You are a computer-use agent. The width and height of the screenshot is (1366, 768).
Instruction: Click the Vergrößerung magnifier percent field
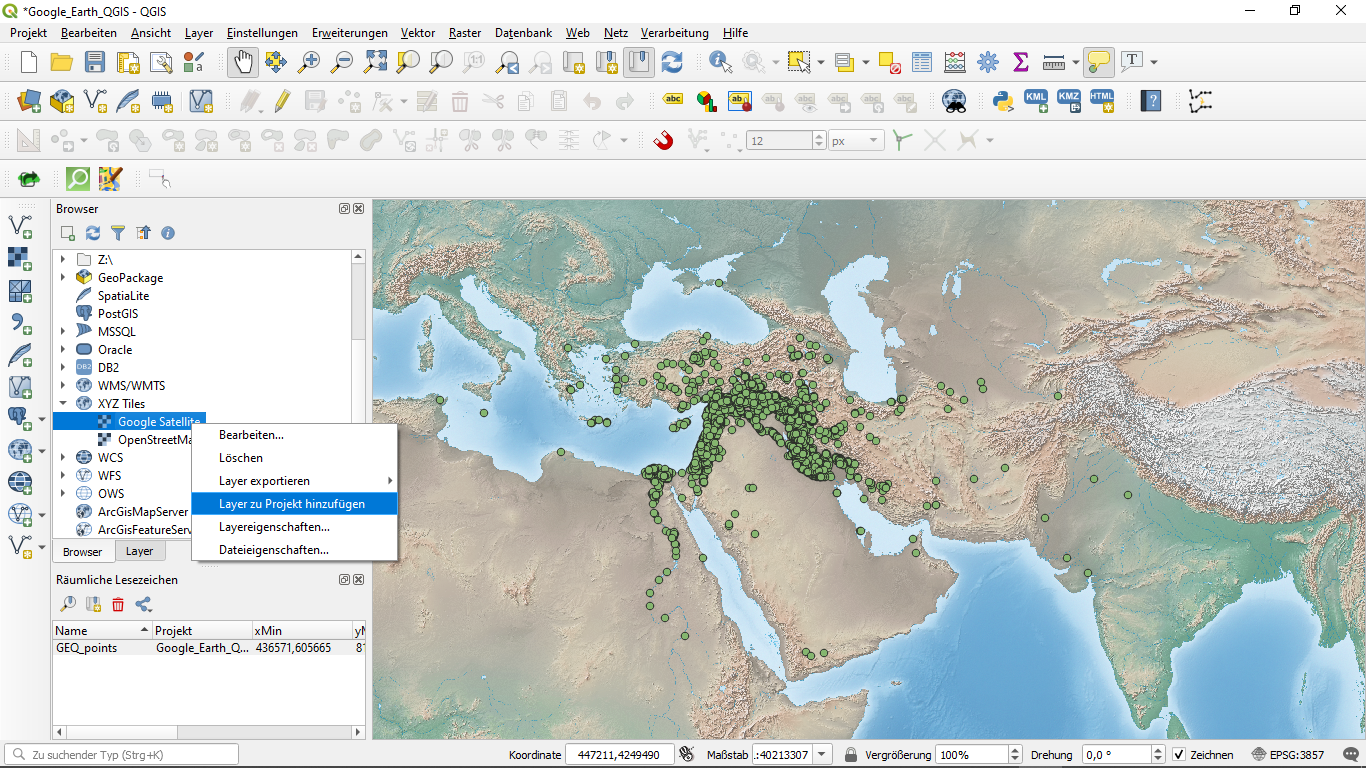click(972, 755)
